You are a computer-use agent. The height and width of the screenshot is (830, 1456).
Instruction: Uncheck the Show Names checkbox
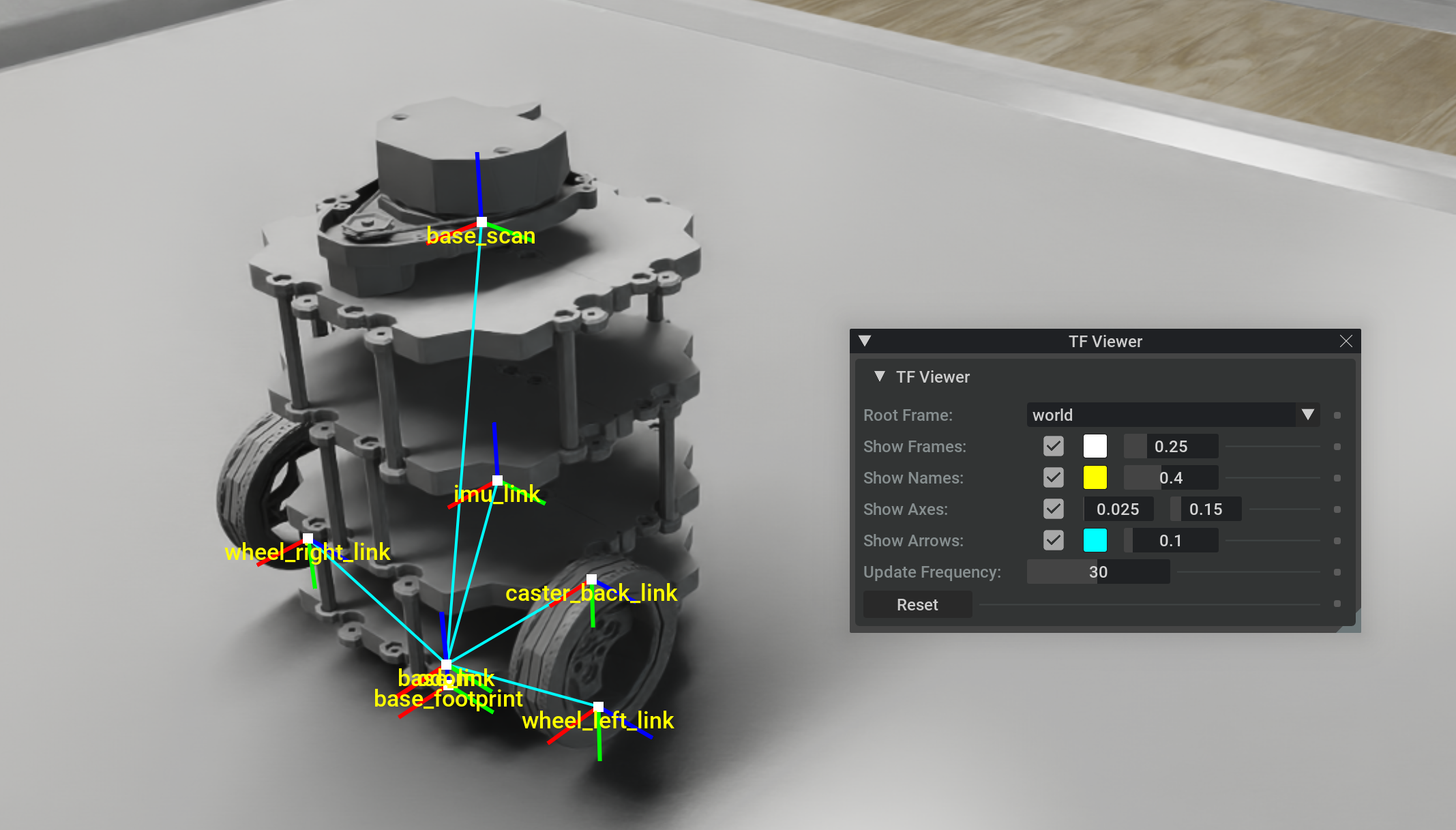pyautogui.click(x=1053, y=478)
